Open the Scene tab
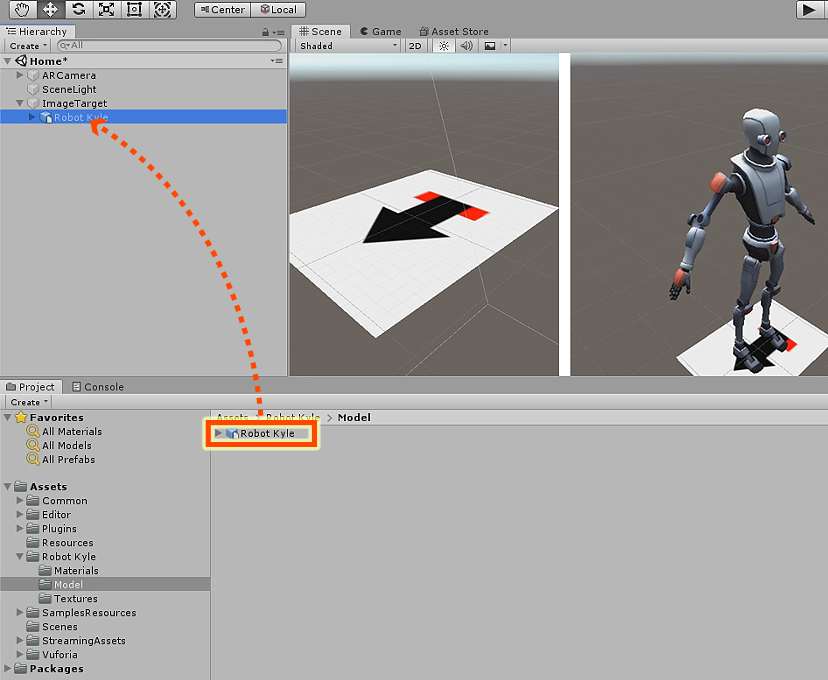 321,31
